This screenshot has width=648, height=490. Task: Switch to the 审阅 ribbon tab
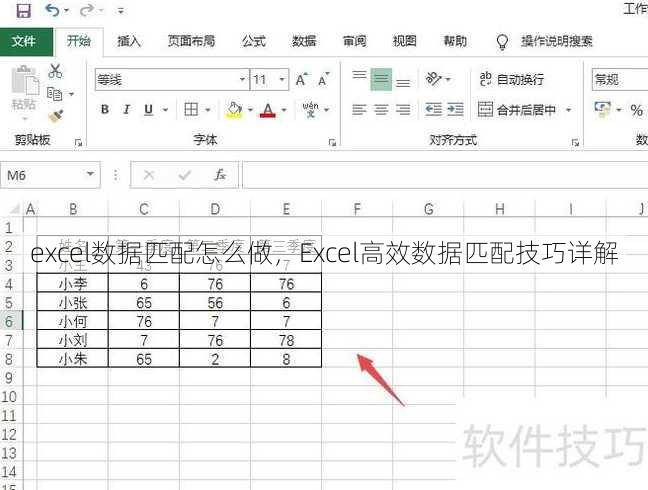355,41
